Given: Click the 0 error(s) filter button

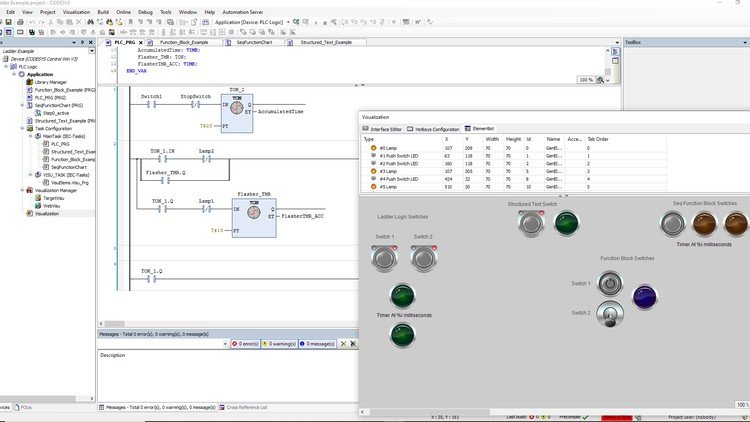Looking at the screenshot, I should coord(245,344).
